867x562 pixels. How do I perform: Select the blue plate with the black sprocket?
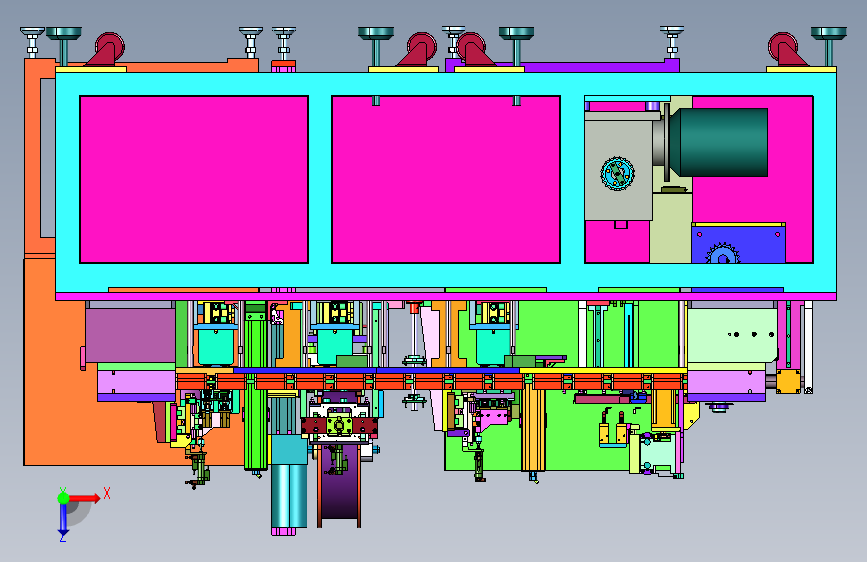[x=738, y=243]
